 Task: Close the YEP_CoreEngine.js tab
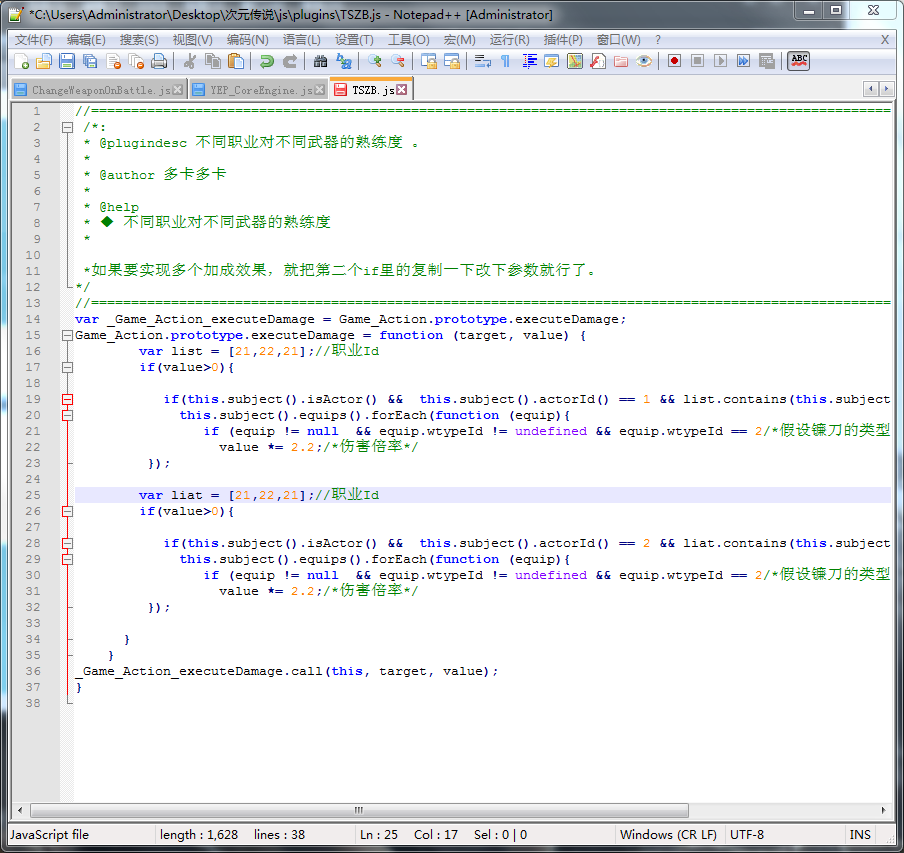[319, 89]
